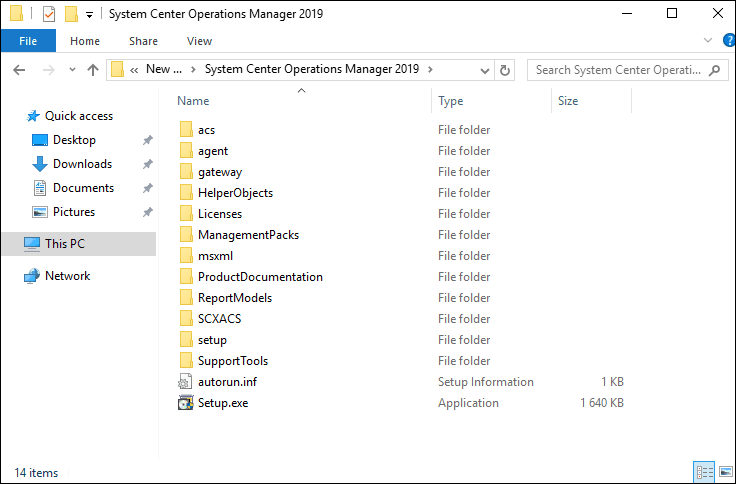This screenshot has height=484, width=736.
Task: Click the 'Setup Information' type text
Action: click(486, 382)
